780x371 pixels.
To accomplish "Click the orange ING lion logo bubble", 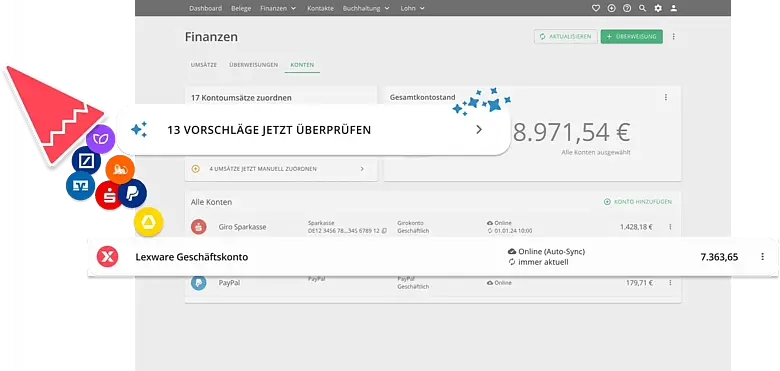I will 120,170.
